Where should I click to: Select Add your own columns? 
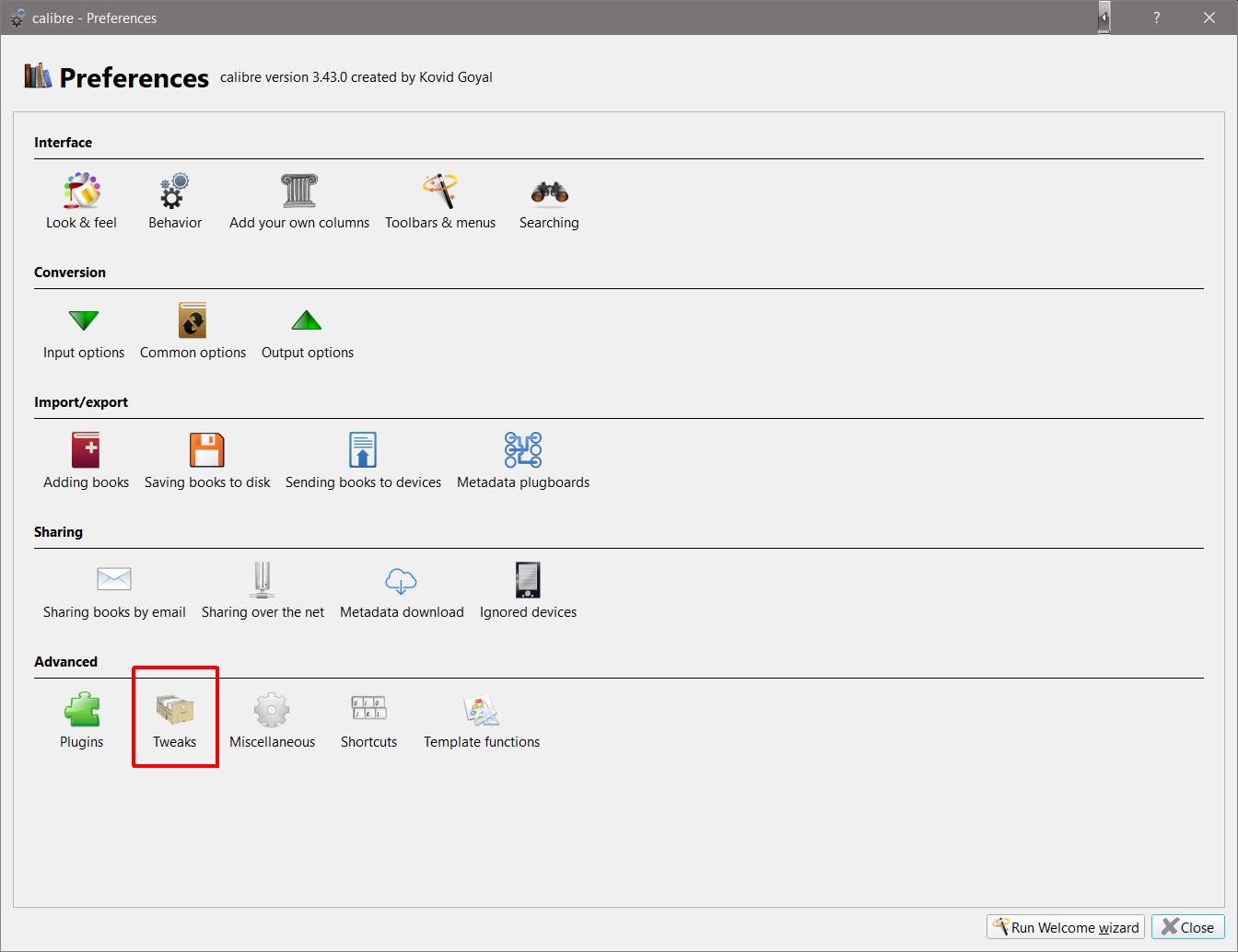click(x=299, y=201)
